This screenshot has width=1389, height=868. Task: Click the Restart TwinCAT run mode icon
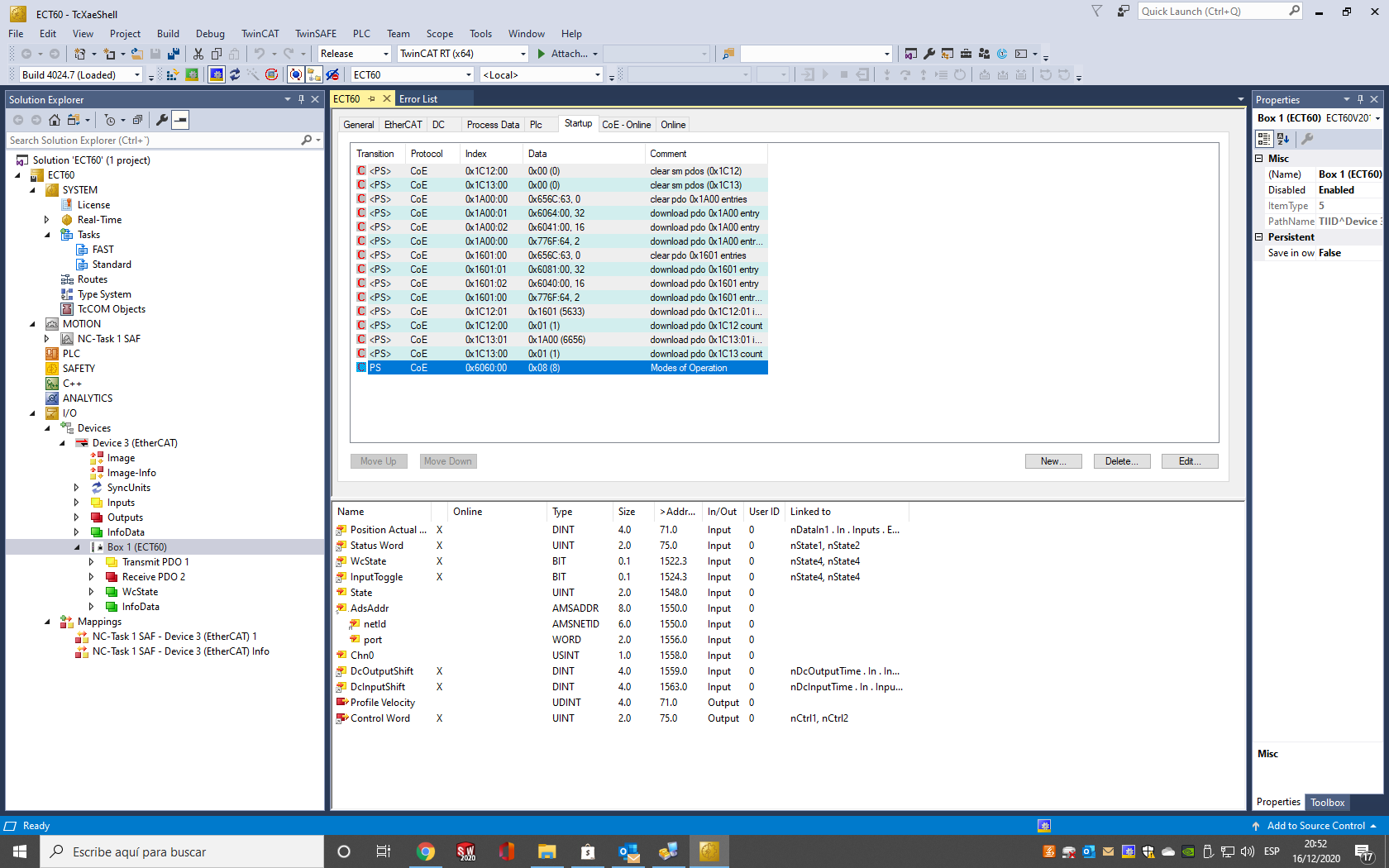[x=192, y=75]
